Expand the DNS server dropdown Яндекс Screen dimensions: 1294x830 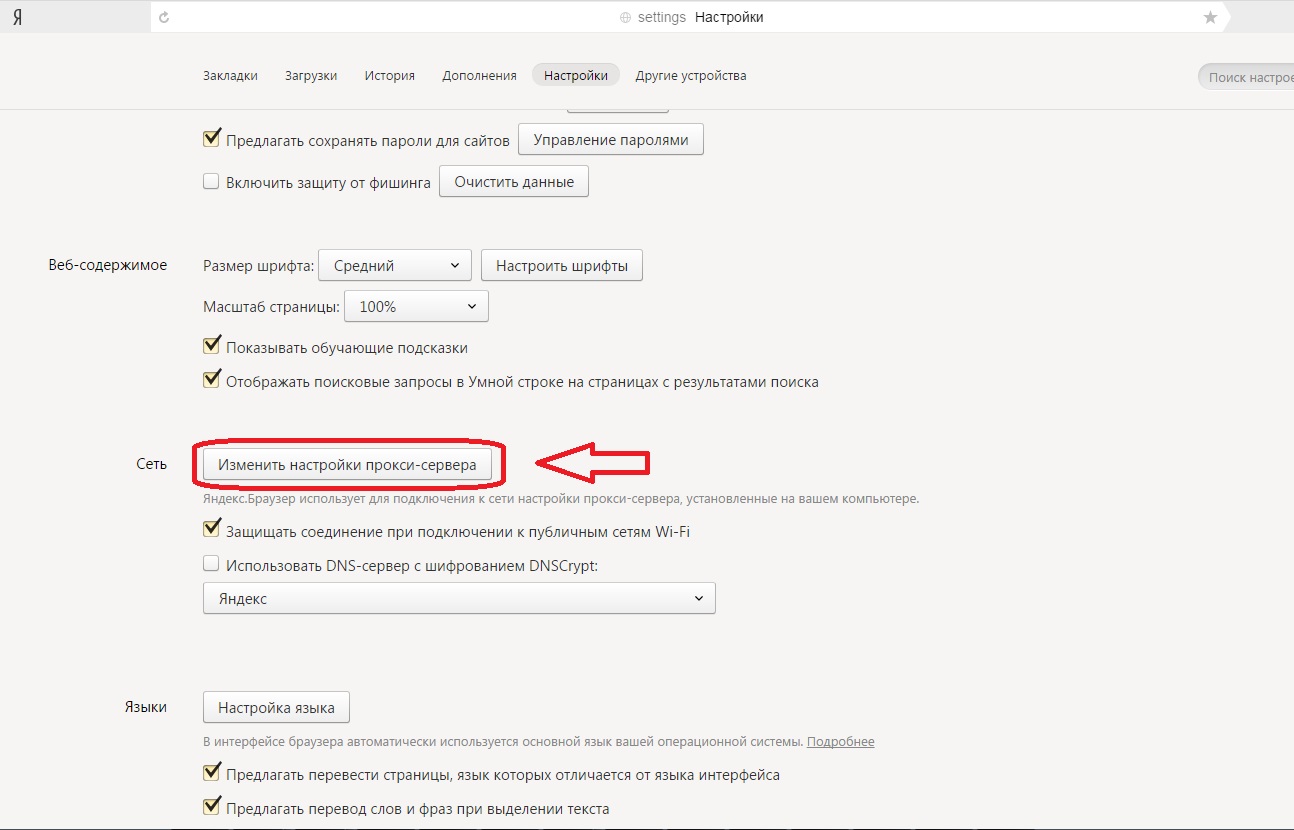(459, 598)
